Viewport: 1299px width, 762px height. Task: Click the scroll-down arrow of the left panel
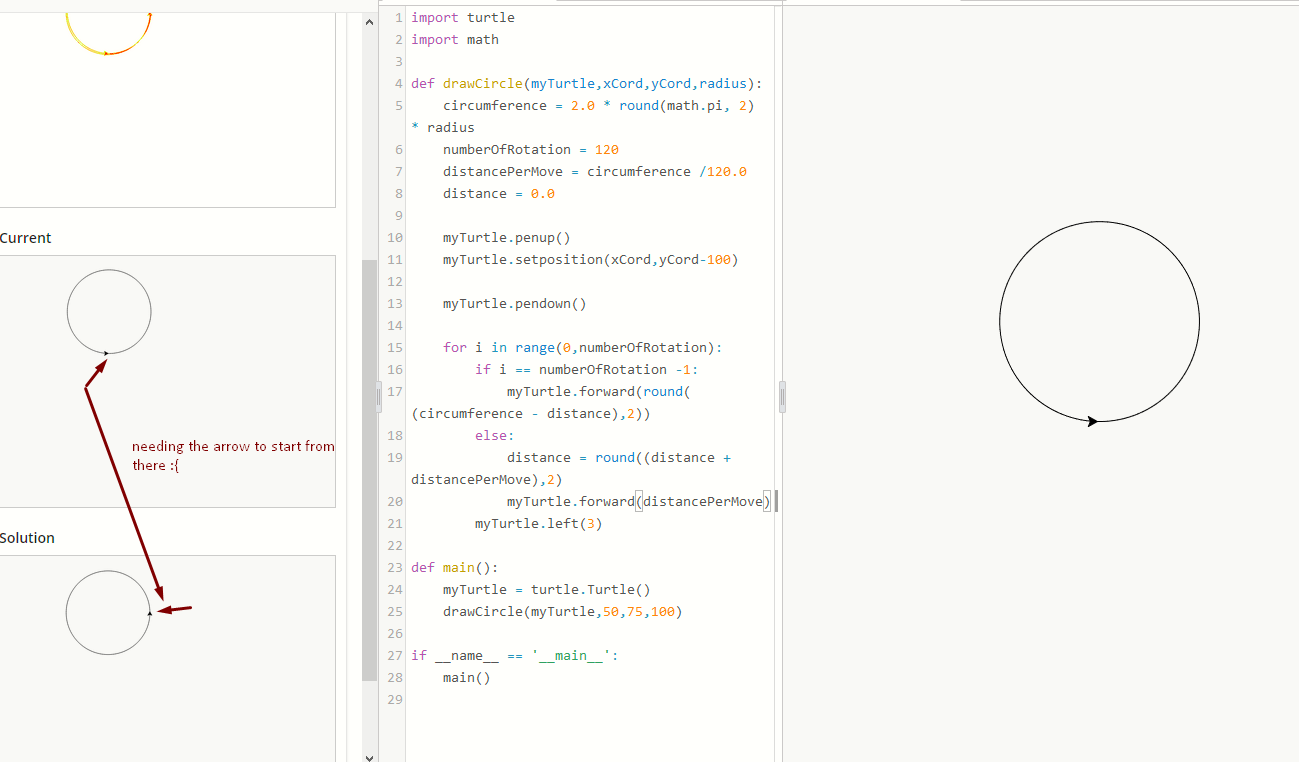[x=369, y=757]
